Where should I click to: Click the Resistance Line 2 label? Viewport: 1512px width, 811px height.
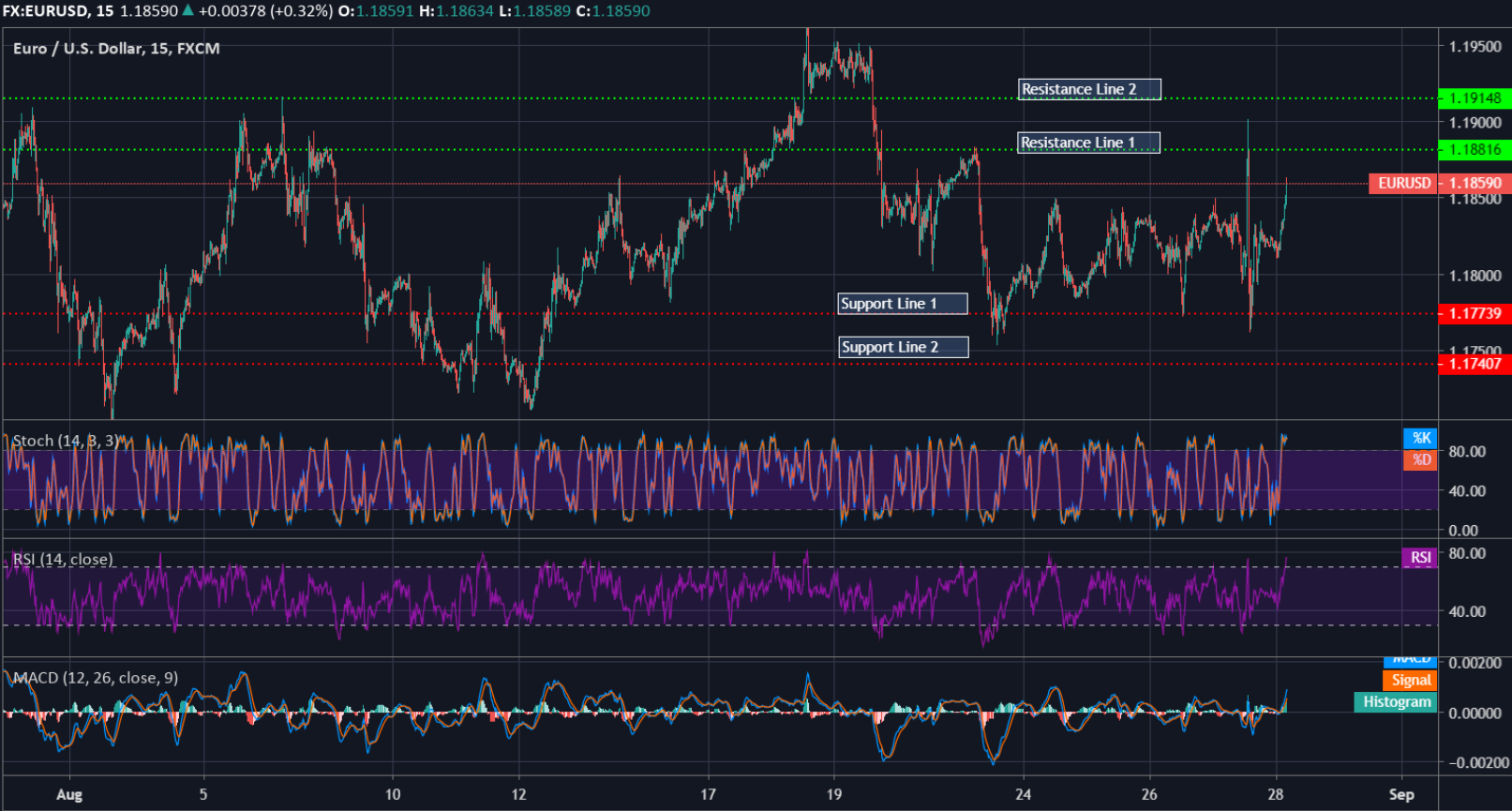coord(1089,89)
